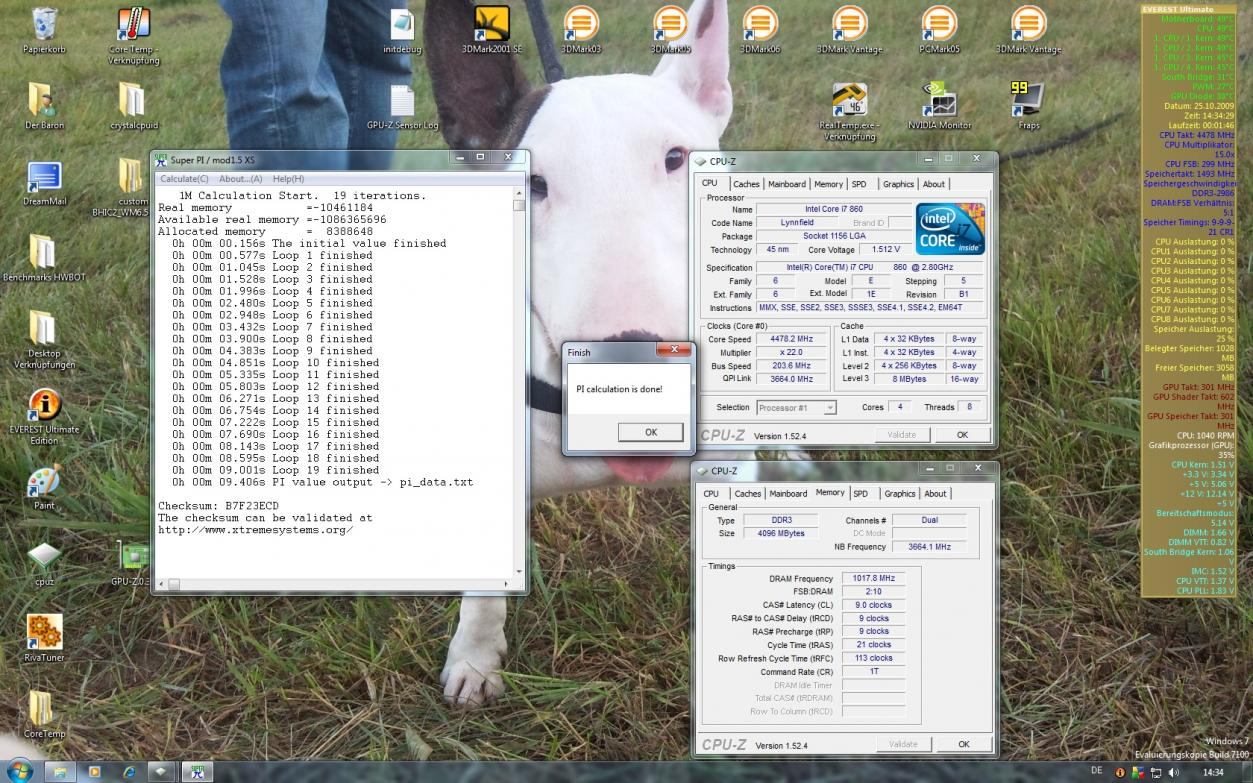This screenshot has width=1253, height=783.
Task: Open Graphics tab in lower CPU-Z
Action: tap(899, 493)
